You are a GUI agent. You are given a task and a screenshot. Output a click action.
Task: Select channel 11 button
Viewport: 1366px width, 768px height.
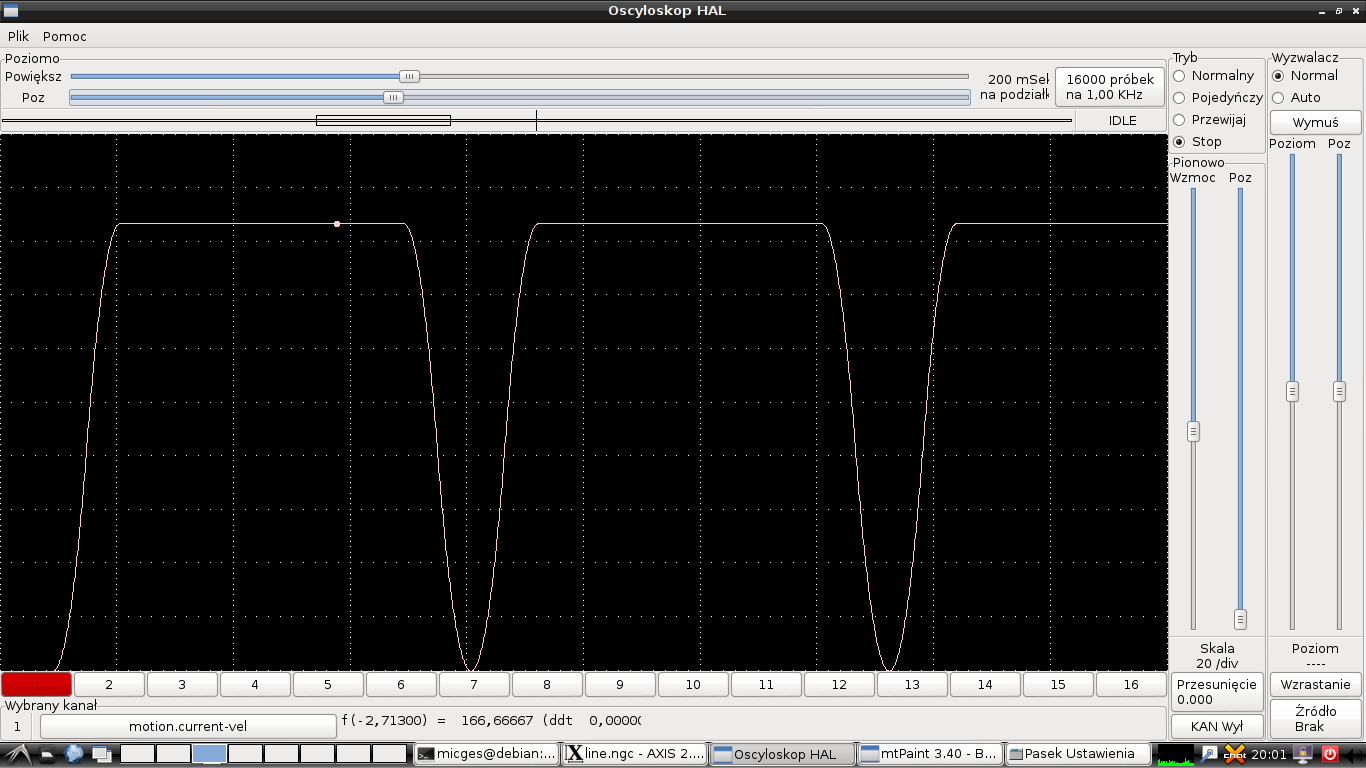click(x=766, y=685)
